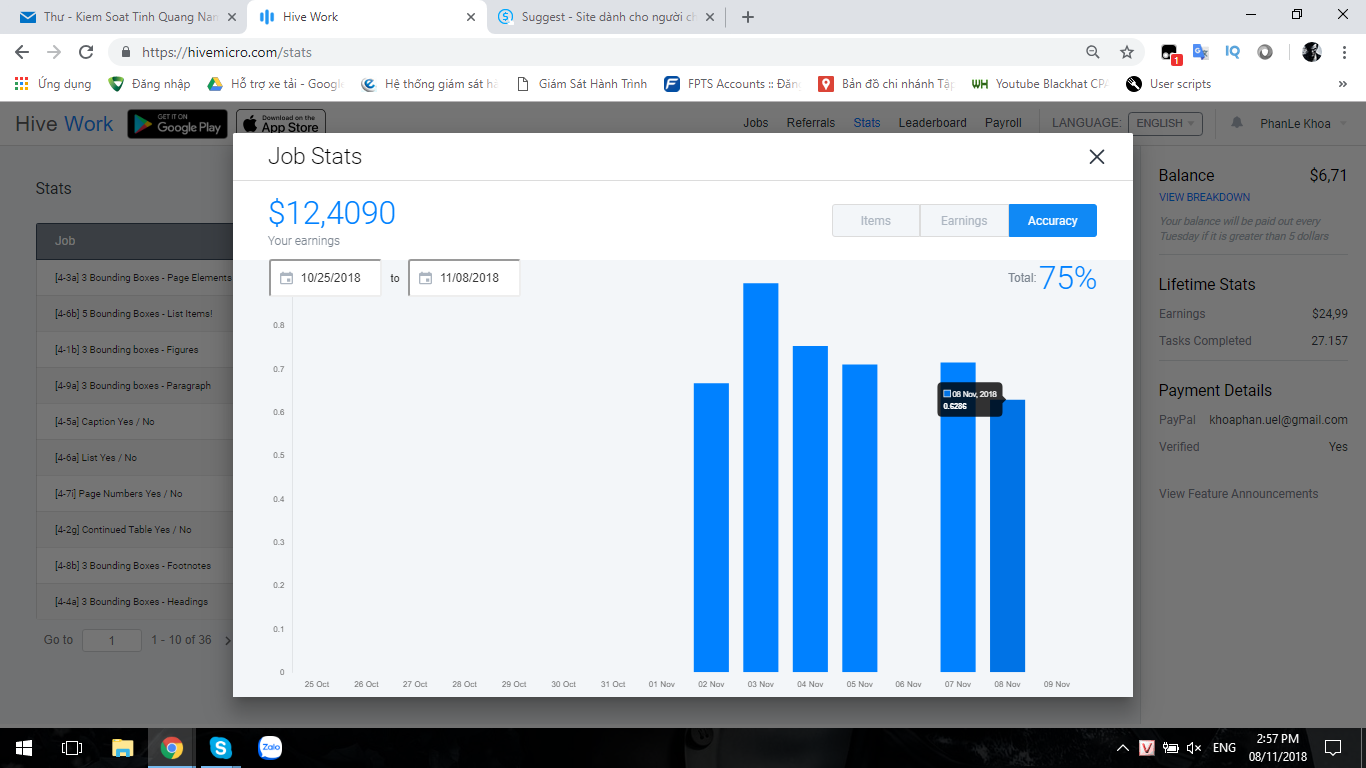Open the Giám Sát Hành Trình bookmark

(x=581, y=84)
